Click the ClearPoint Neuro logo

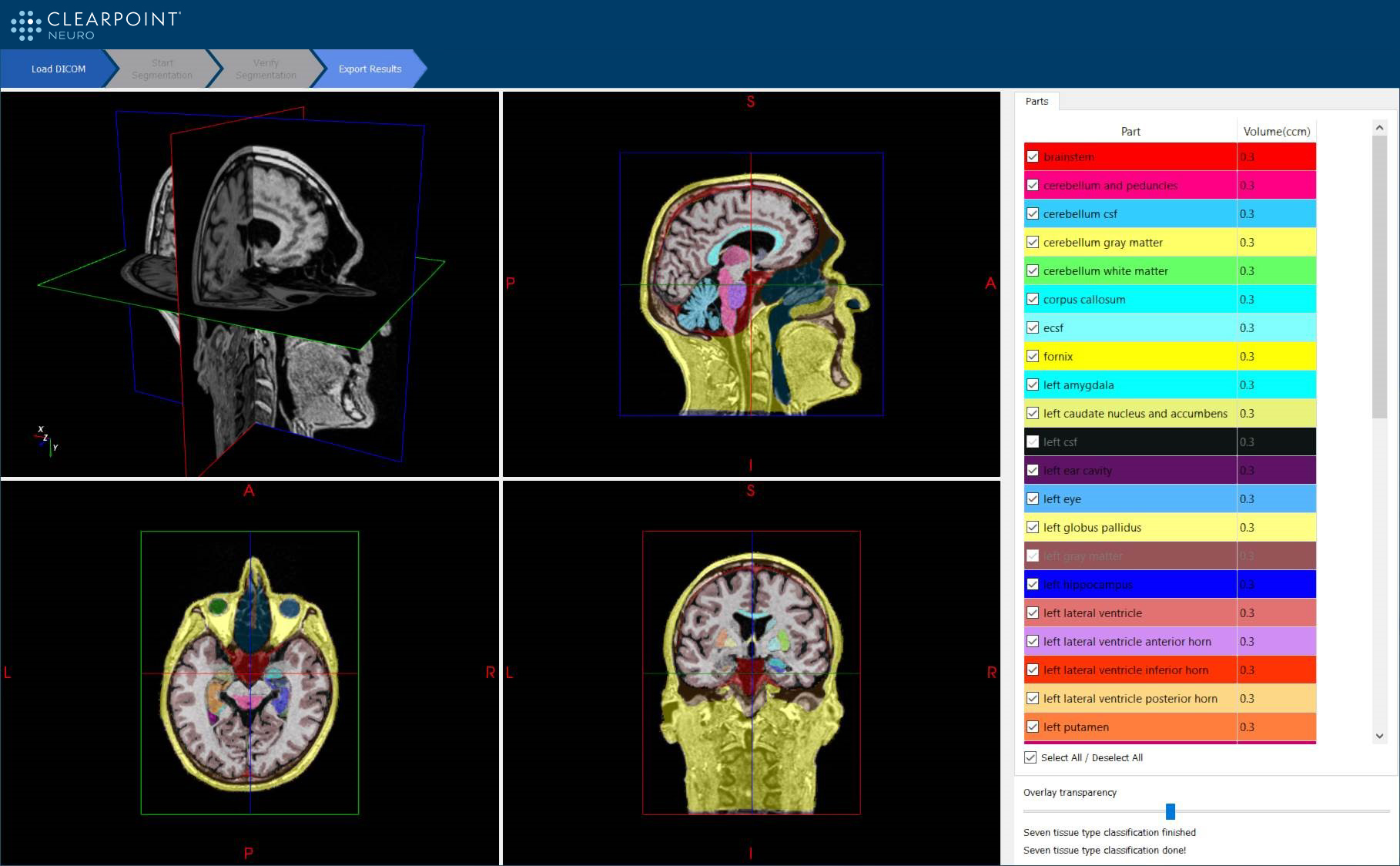click(96, 25)
